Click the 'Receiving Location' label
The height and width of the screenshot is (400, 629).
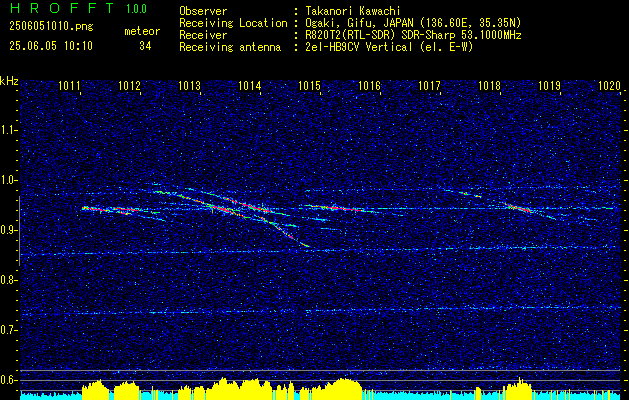tap(233, 23)
